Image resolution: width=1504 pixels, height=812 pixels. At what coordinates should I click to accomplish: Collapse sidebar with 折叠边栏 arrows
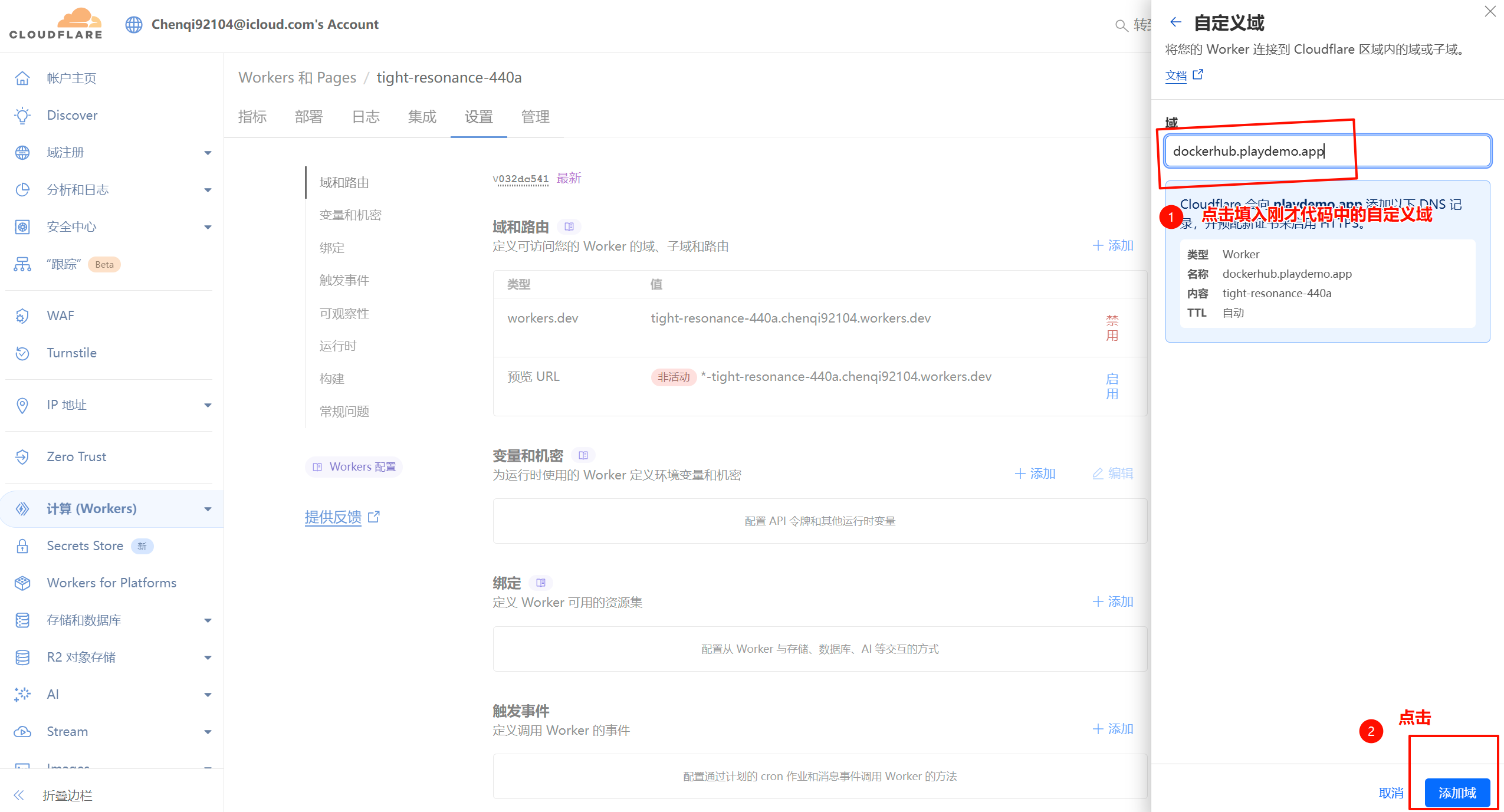(19, 795)
